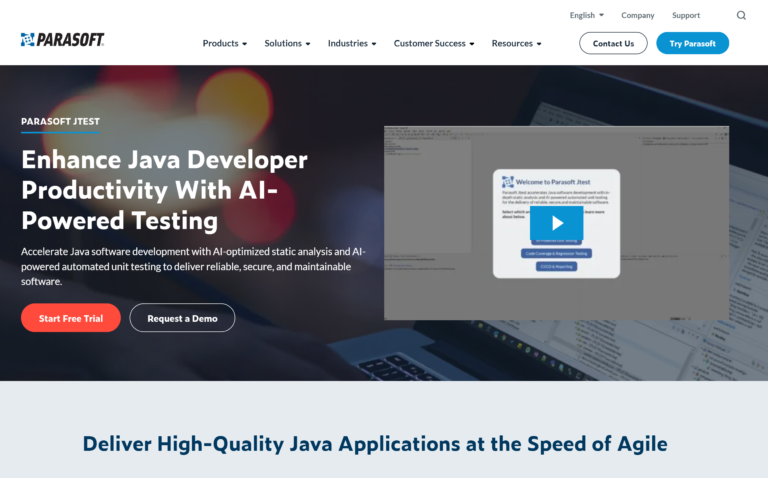The width and height of the screenshot is (768, 478).
Task: Click the Contact Us button
Action: (x=613, y=43)
